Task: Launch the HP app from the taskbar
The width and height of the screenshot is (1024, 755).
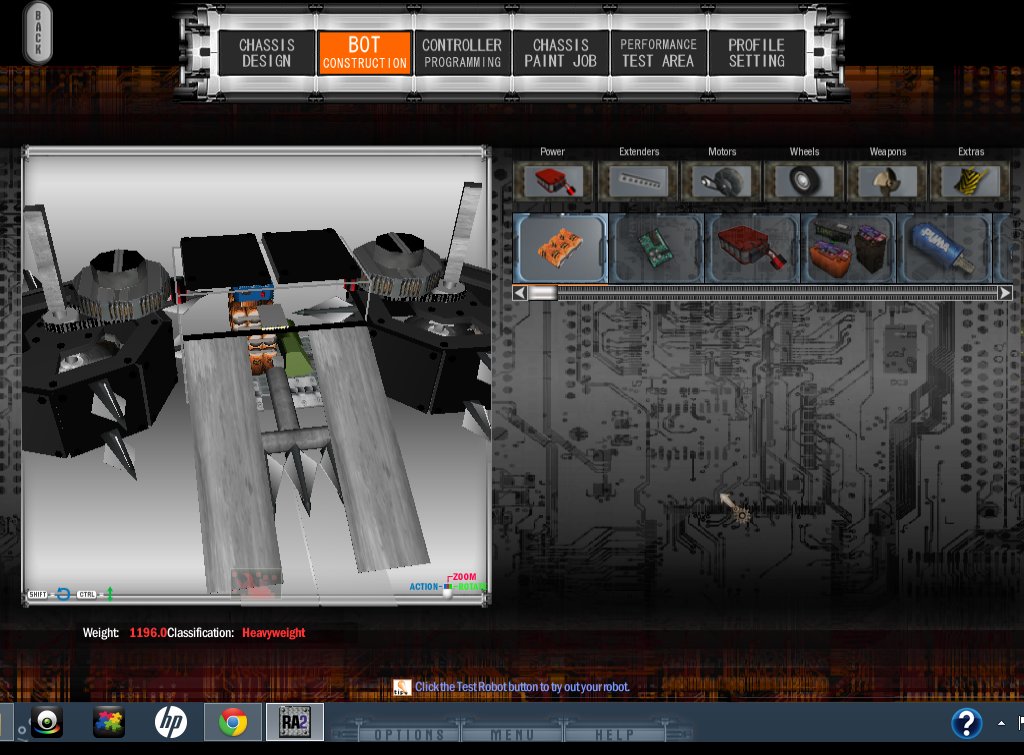Action: (170, 722)
